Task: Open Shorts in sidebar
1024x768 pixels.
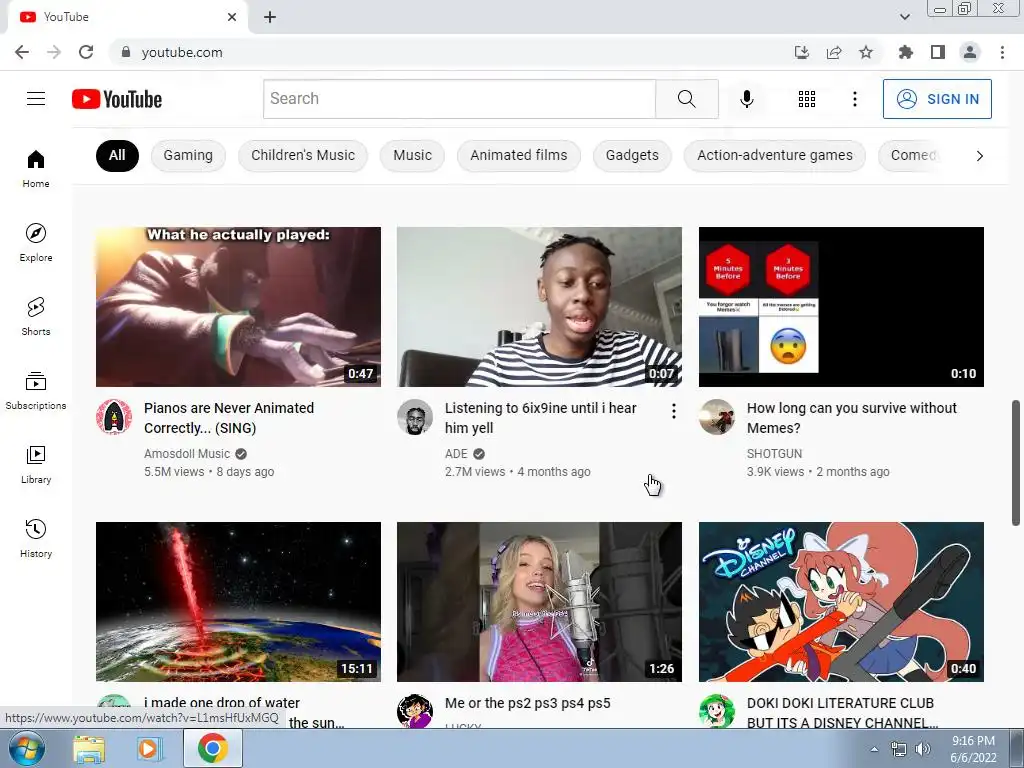Action: coord(36,316)
